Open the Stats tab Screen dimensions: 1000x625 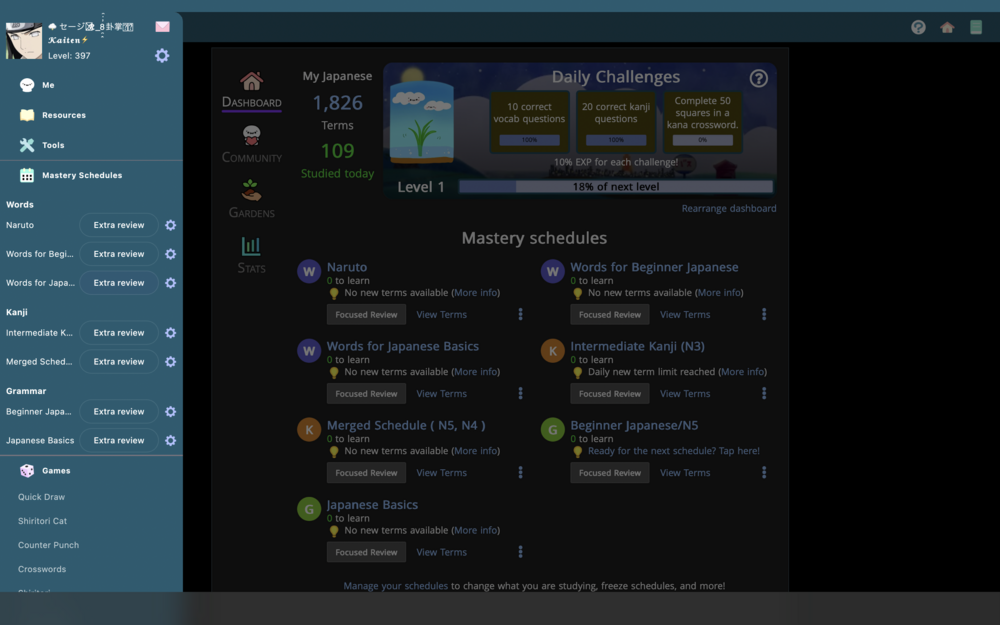252,254
